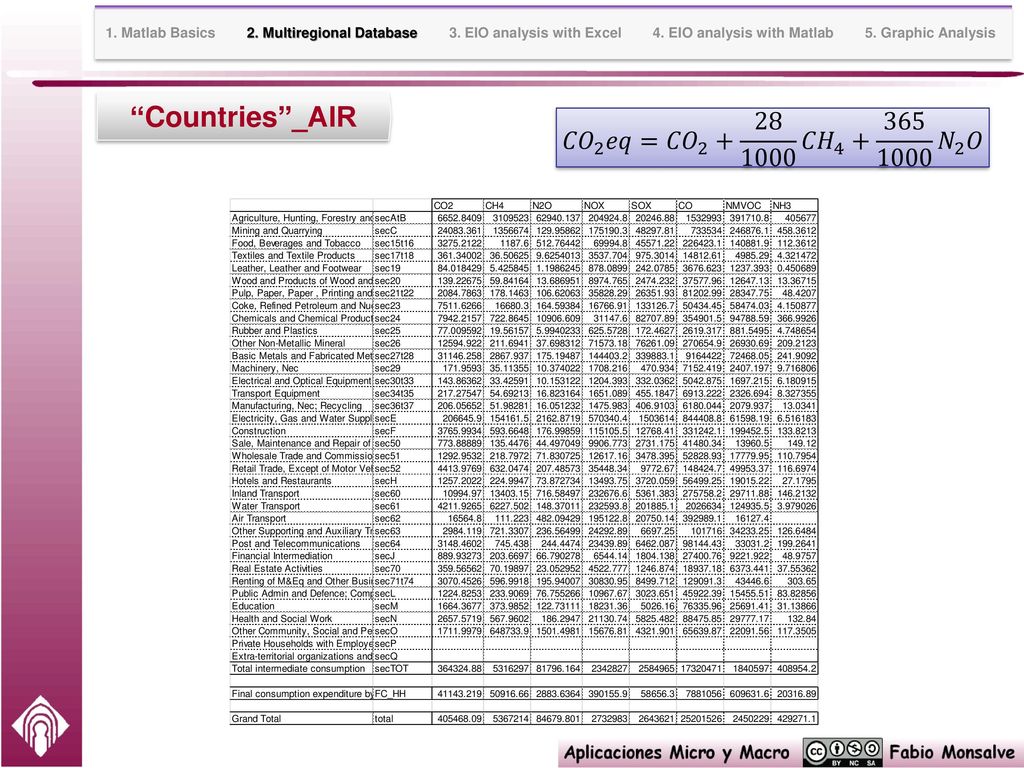This screenshot has height=768, width=1024.
Task: Click the 'sec27t28' sector code cell
Action: click(x=402, y=356)
